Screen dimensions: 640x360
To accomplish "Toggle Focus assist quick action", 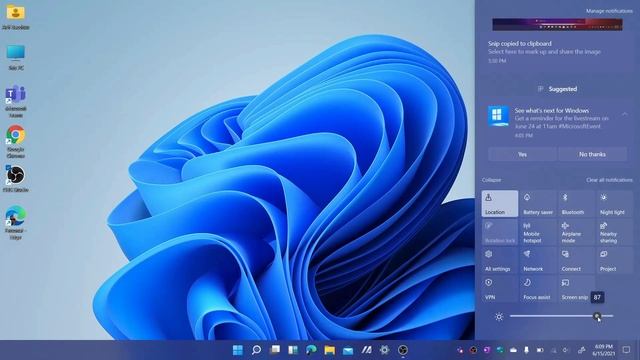I will [x=538, y=289].
